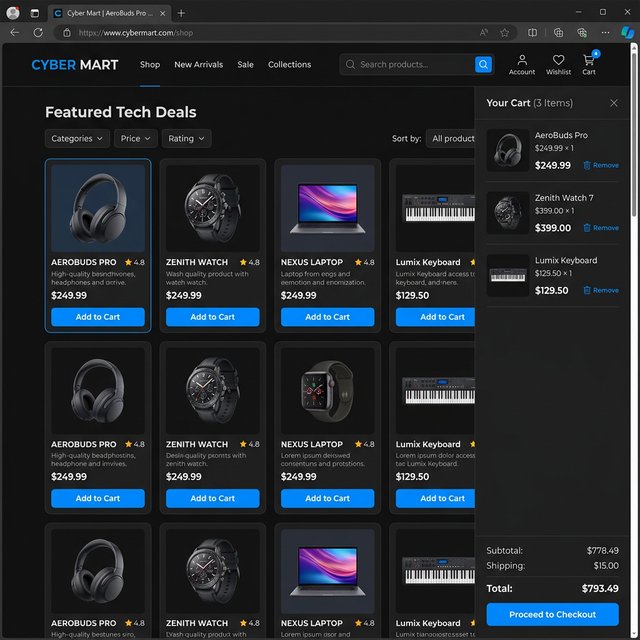Remove Lumix Keyboard from cart
The height and width of the screenshot is (640, 640).
(x=601, y=290)
